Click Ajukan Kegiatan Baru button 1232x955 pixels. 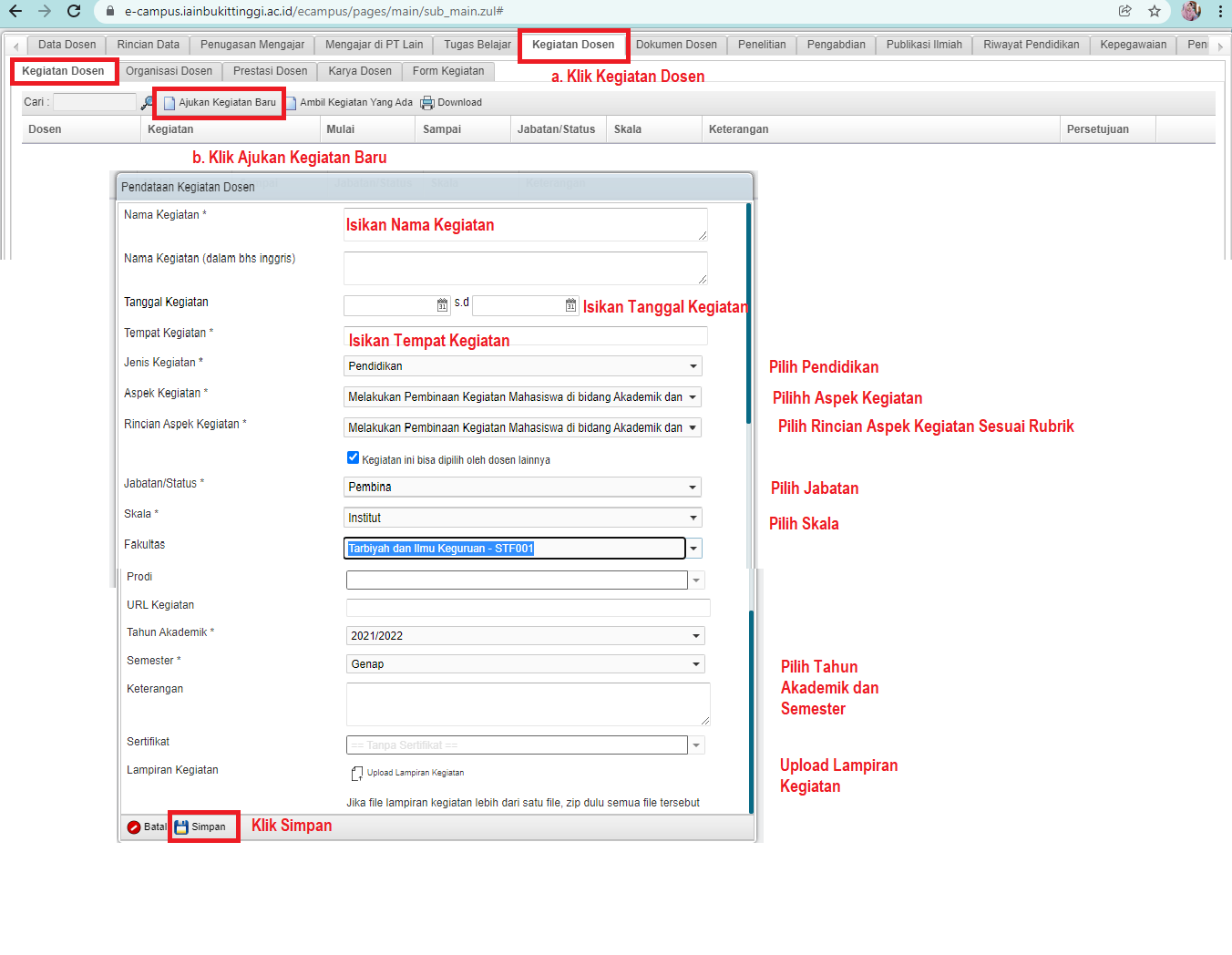(220, 103)
